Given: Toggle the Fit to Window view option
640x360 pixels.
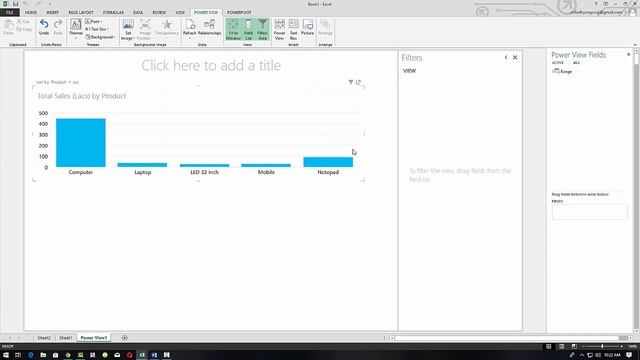Looking at the screenshot, I should (233, 29).
